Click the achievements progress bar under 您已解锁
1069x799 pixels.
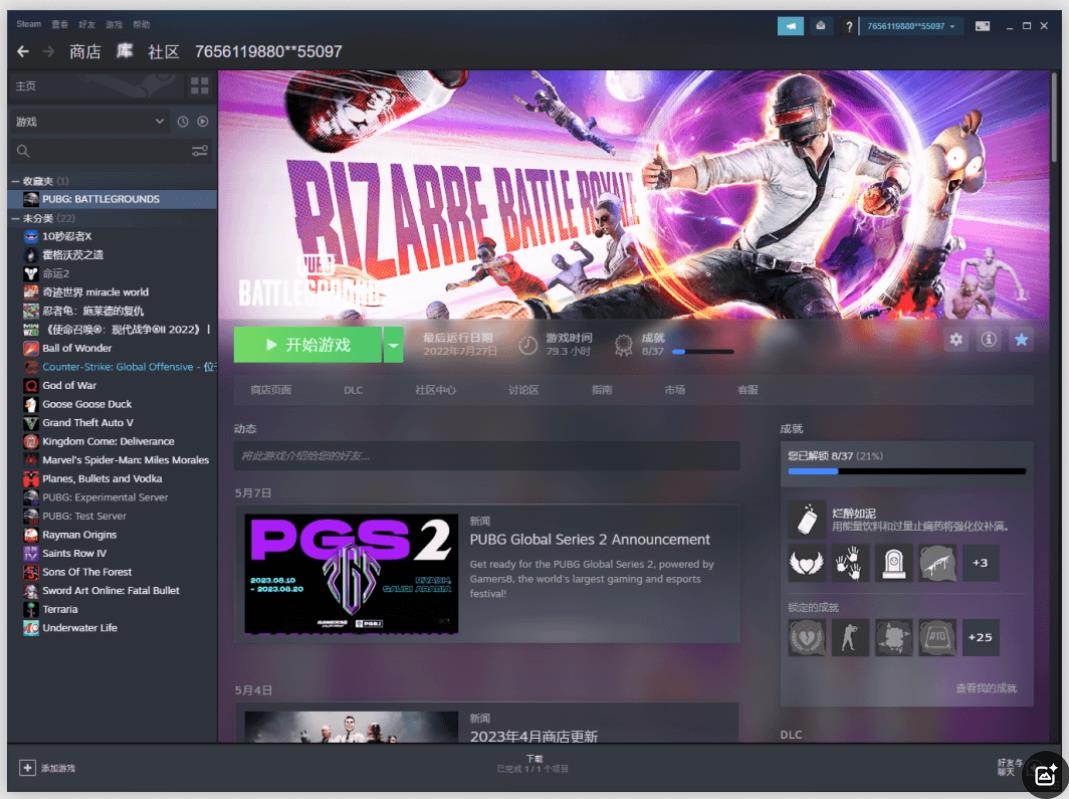point(907,471)
